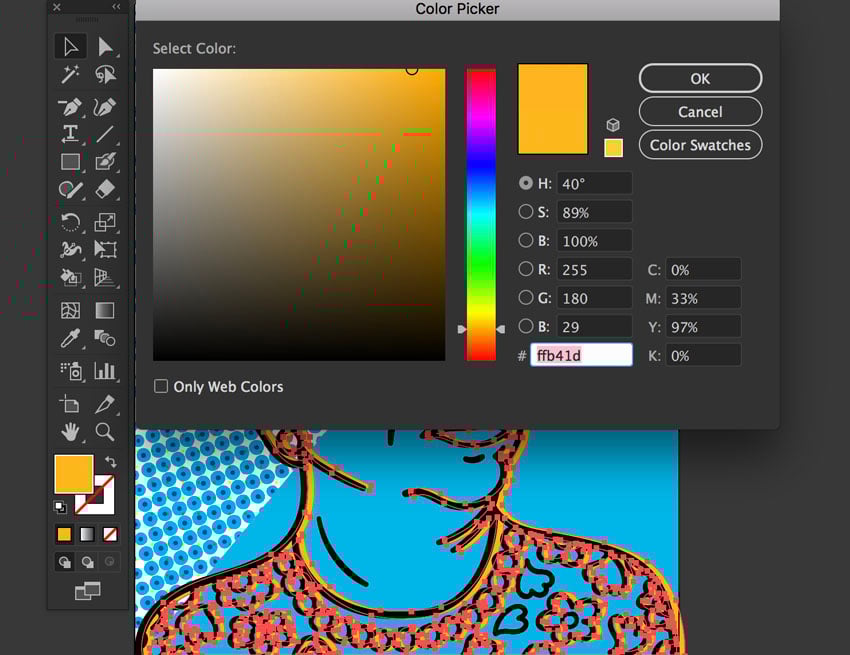Select the Eyedropper tool
850x655 pixels.
(x=70, y=338)
